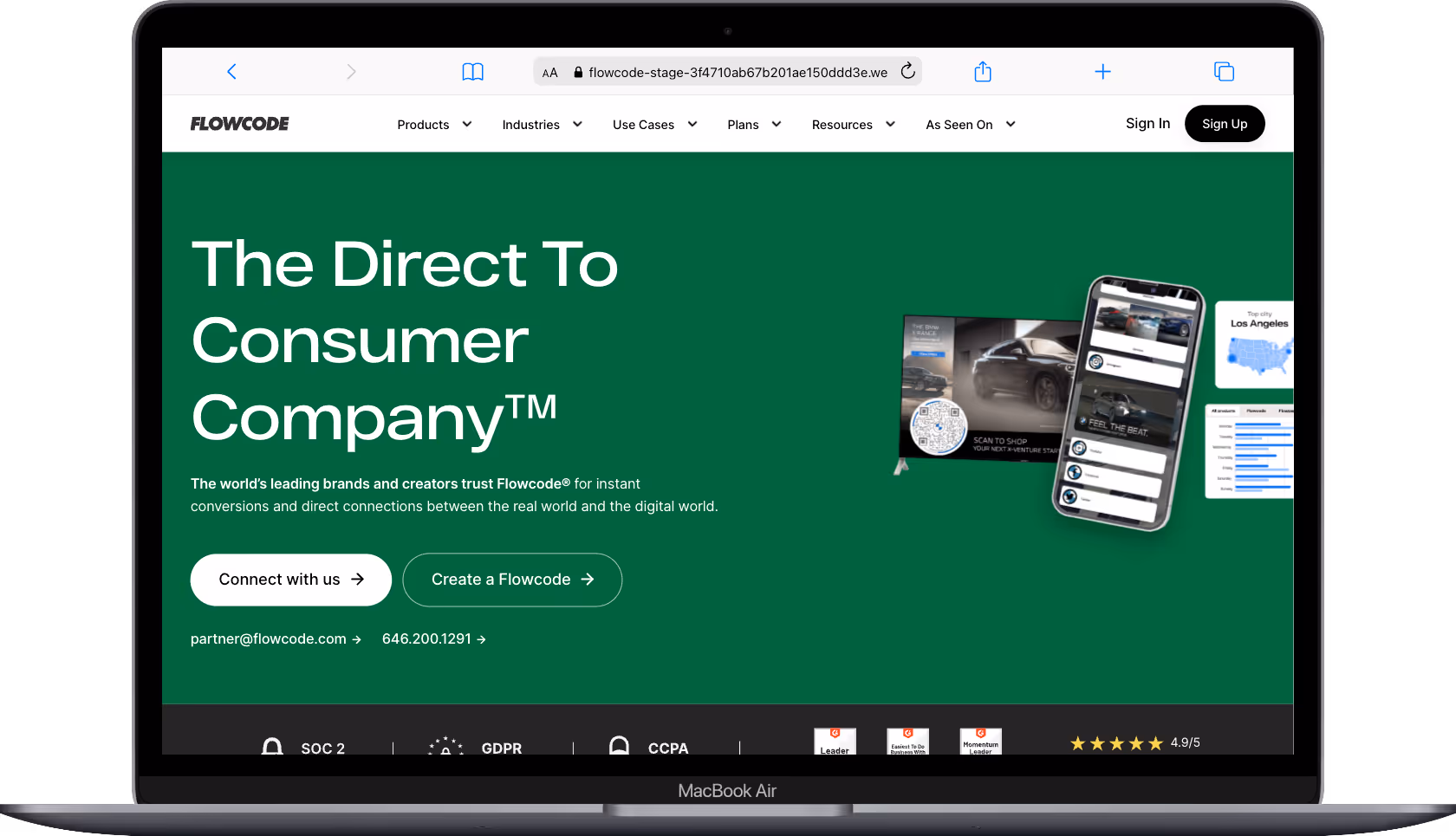Open the Resources menu
This screenshot has width=1456, height=836.
click(x=842, y=125)
